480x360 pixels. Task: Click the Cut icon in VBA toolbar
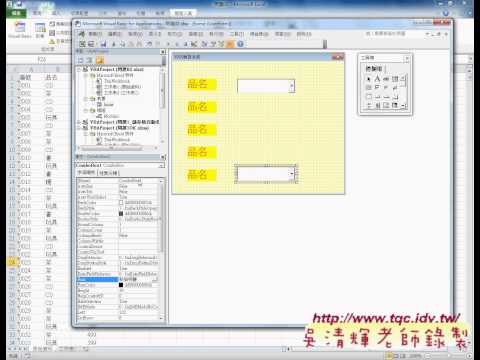[113, 44]
